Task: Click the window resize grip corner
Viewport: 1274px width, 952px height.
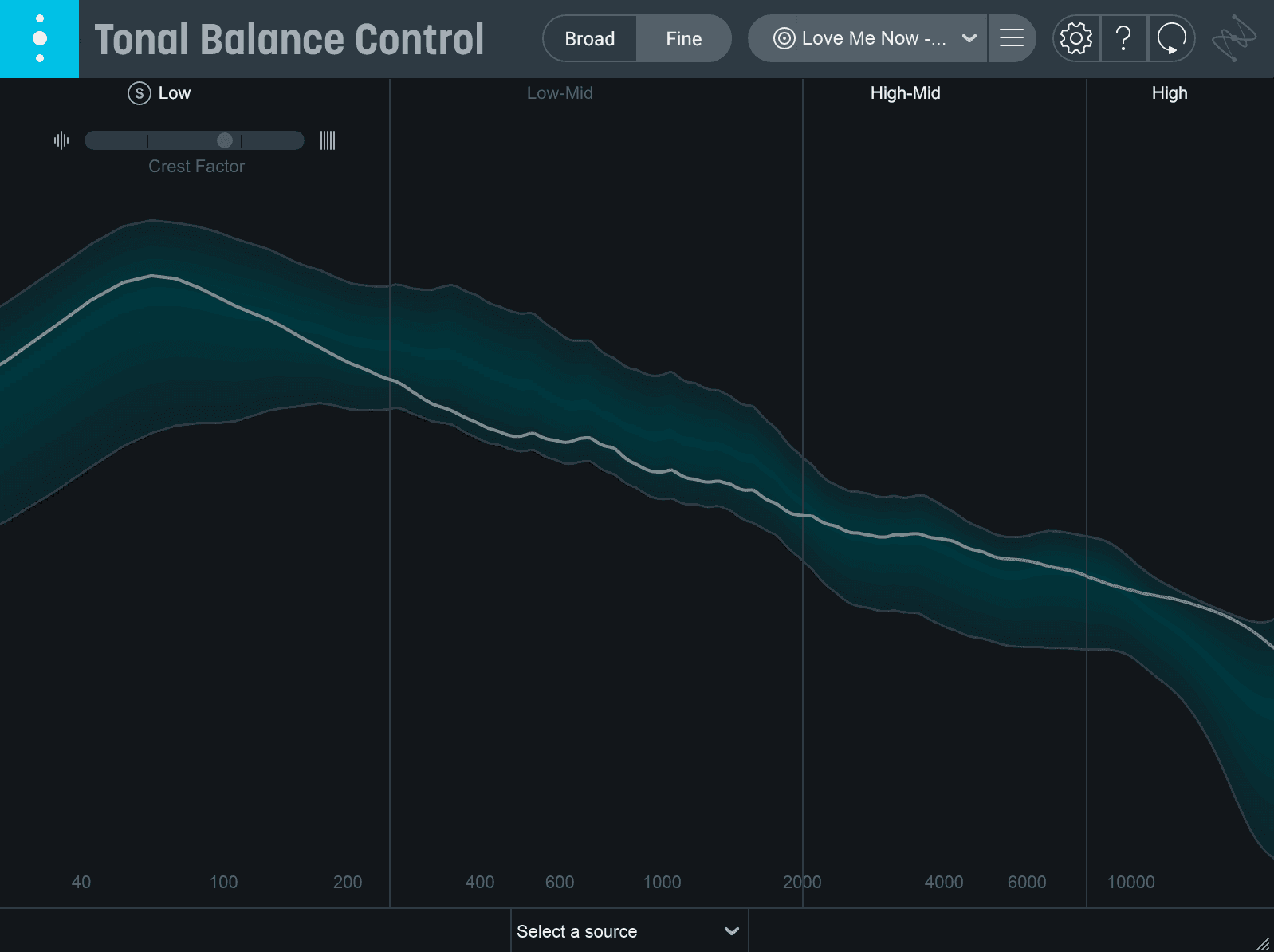Action: coord(1263,943)
